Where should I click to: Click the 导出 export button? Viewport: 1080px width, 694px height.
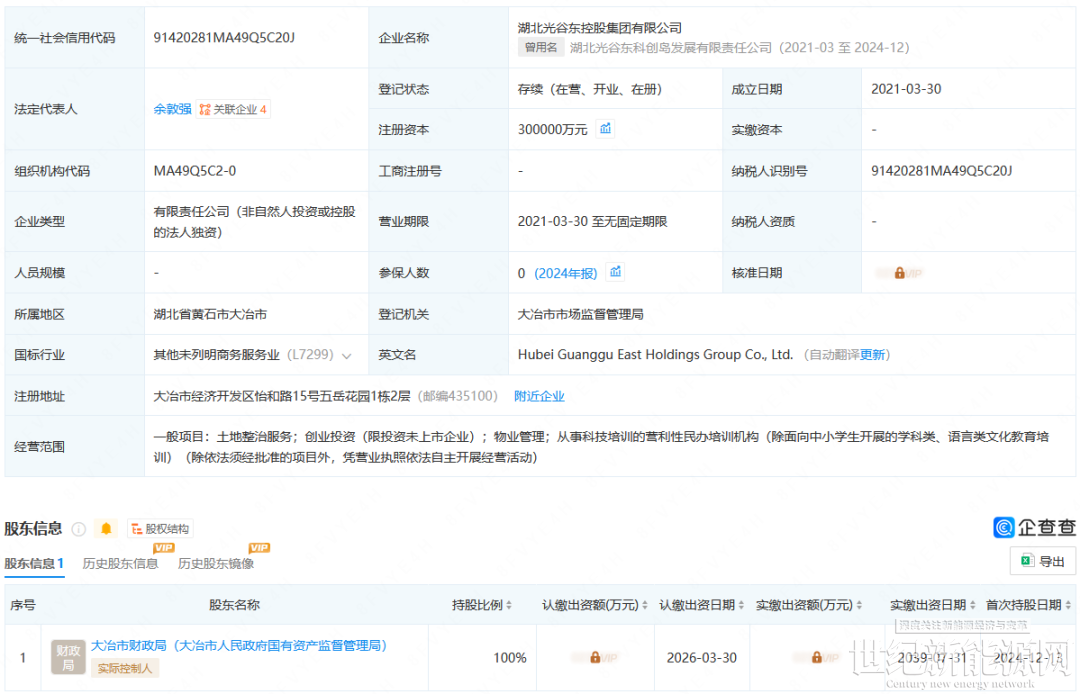1043,561
